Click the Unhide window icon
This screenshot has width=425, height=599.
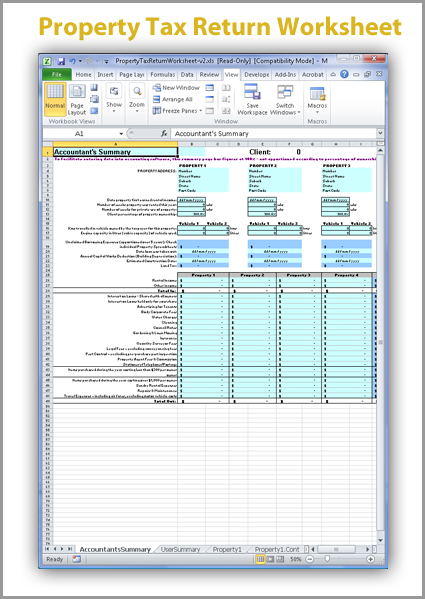[x=210, y=111]
